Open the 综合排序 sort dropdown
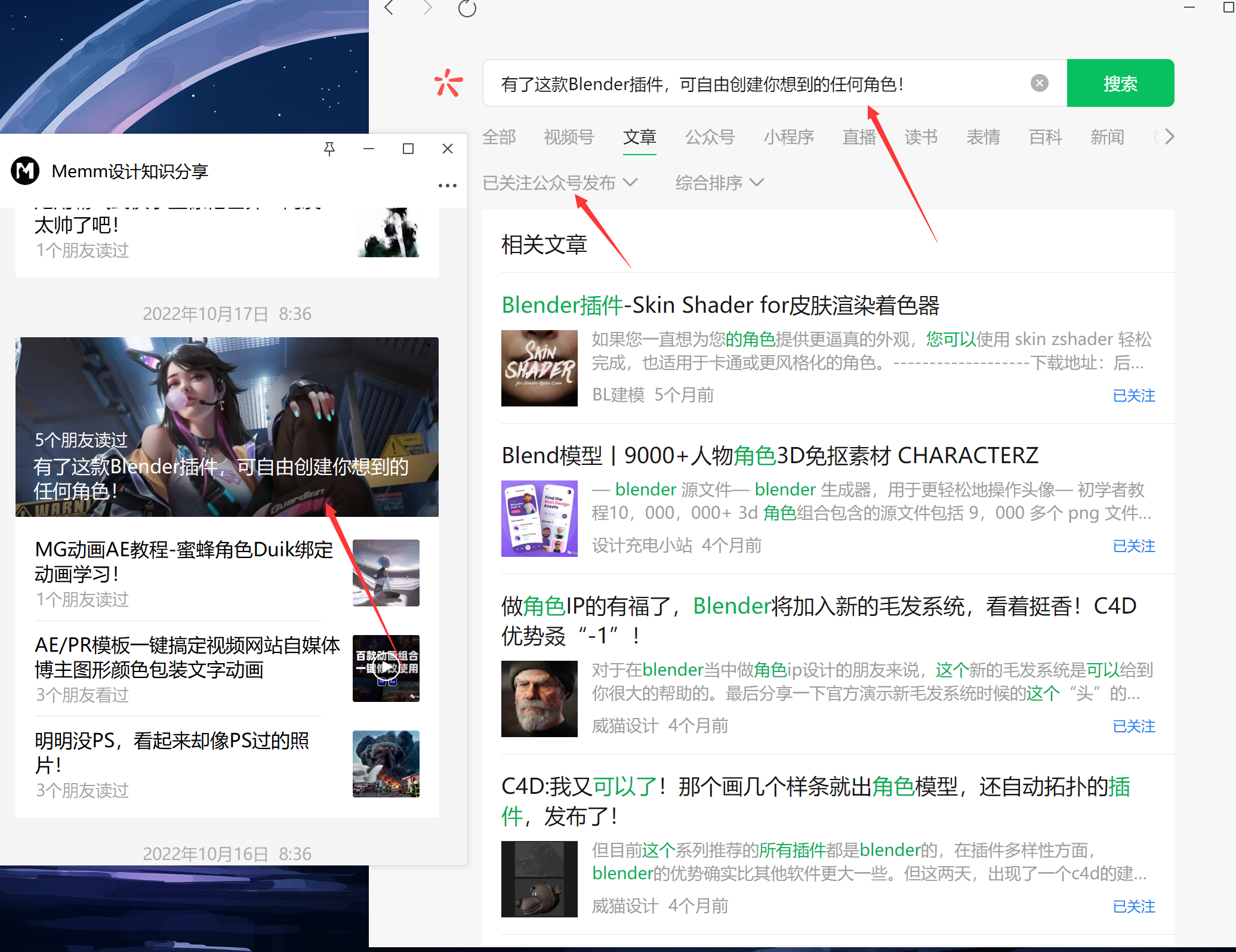Image resolution: width=1236 pixels, height=952 pixels. click(x=719, y=183)
